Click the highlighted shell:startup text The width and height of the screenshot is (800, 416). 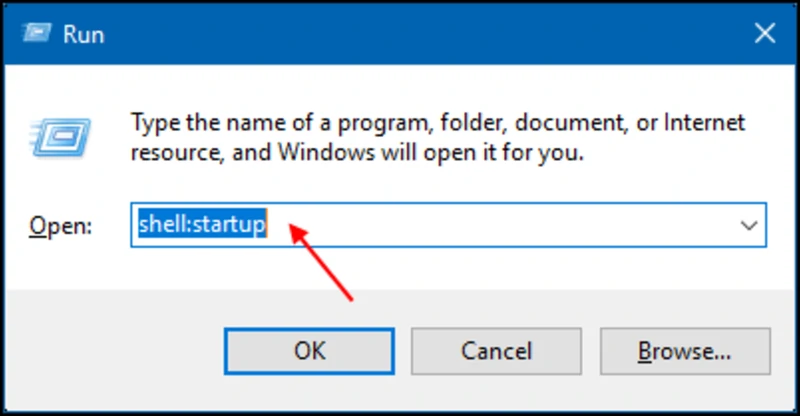pyautogui.click(x=201, y=226)
